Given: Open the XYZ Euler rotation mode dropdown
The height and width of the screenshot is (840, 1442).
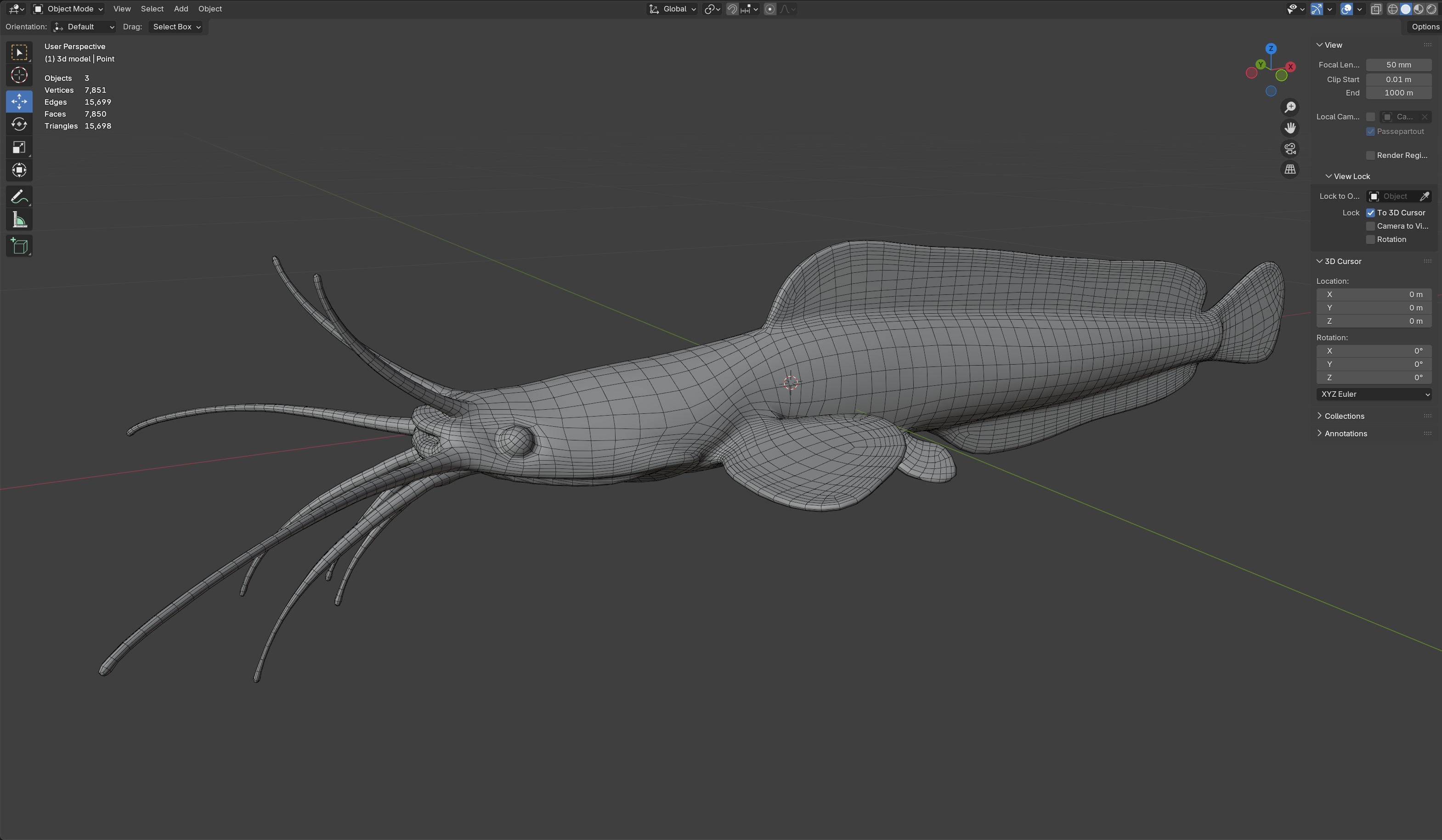Looking at the screenshot, I should [x=1374, y=394].
